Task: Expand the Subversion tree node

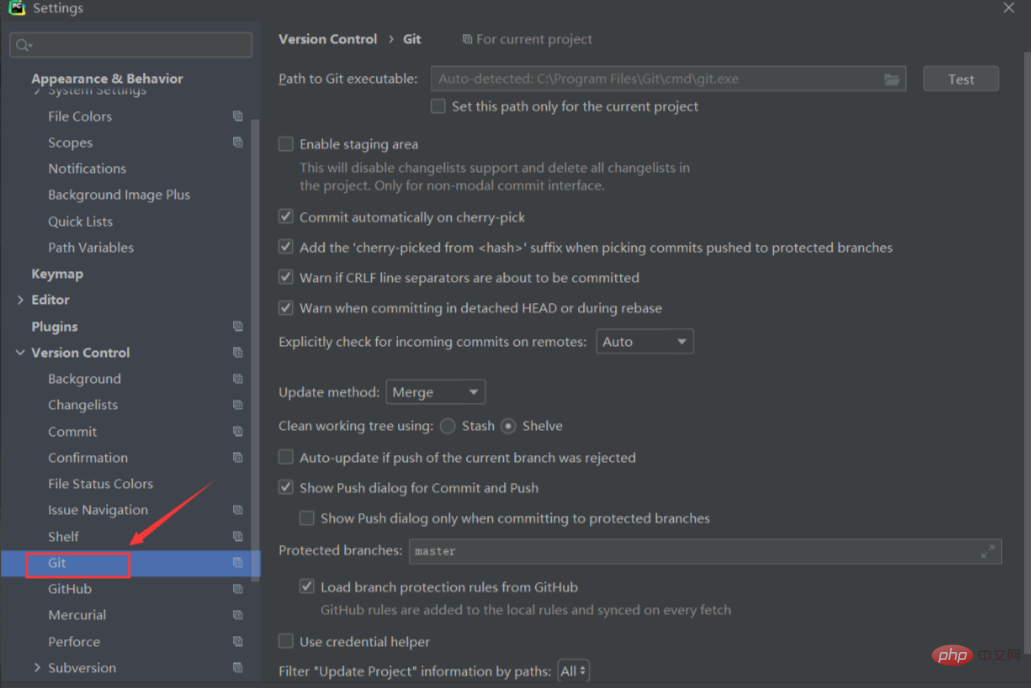Action: (x=37, y=668)
